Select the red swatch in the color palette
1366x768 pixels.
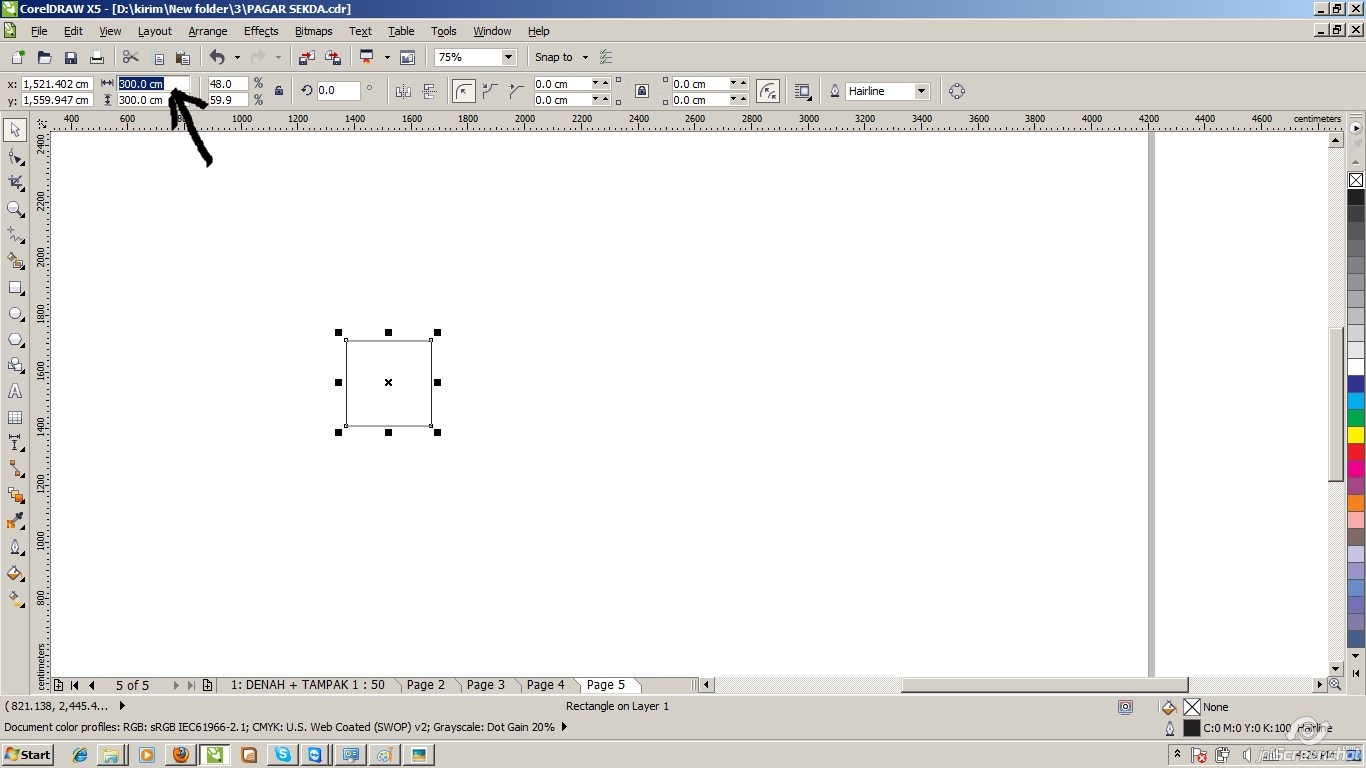point(1357,452)
